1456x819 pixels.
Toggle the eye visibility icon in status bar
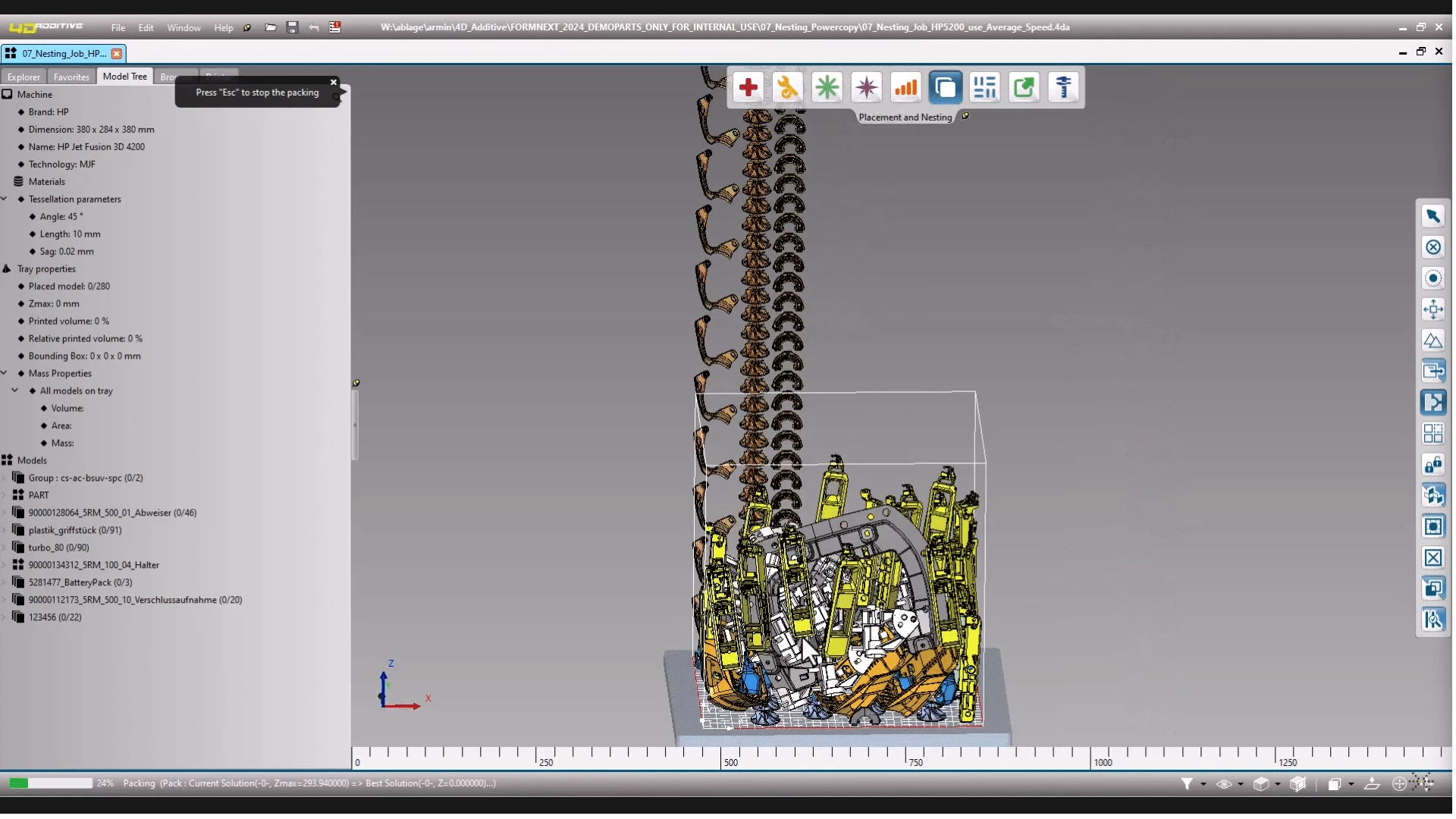pos(1223,785)
